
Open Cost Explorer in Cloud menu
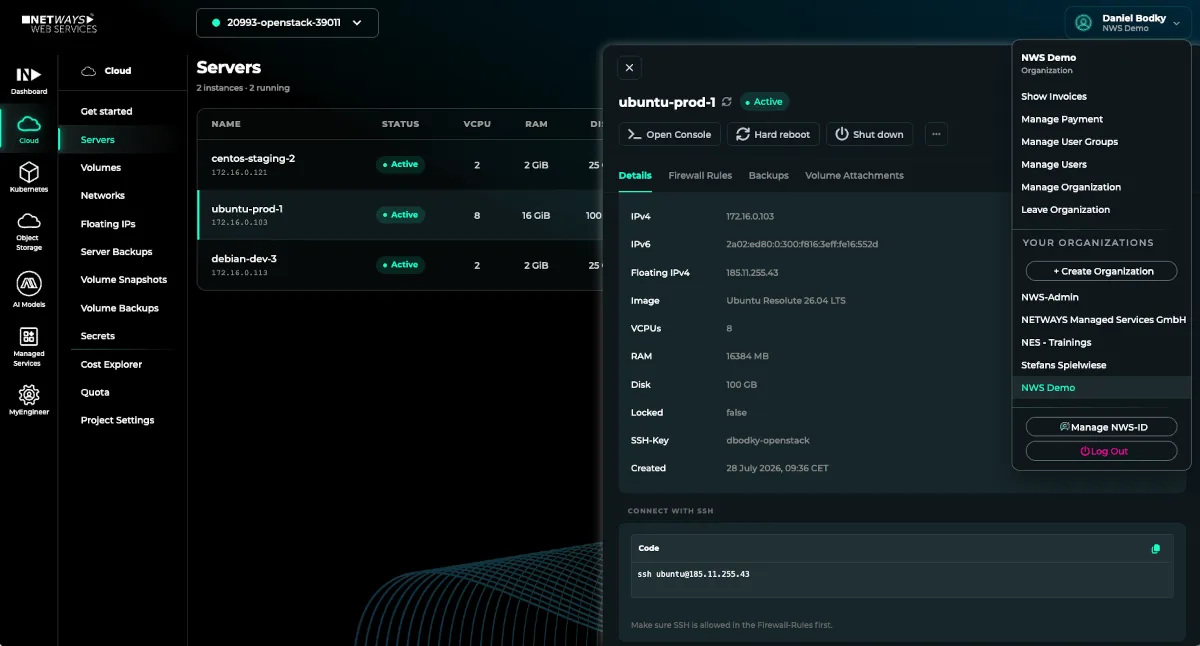click(111, 365)
